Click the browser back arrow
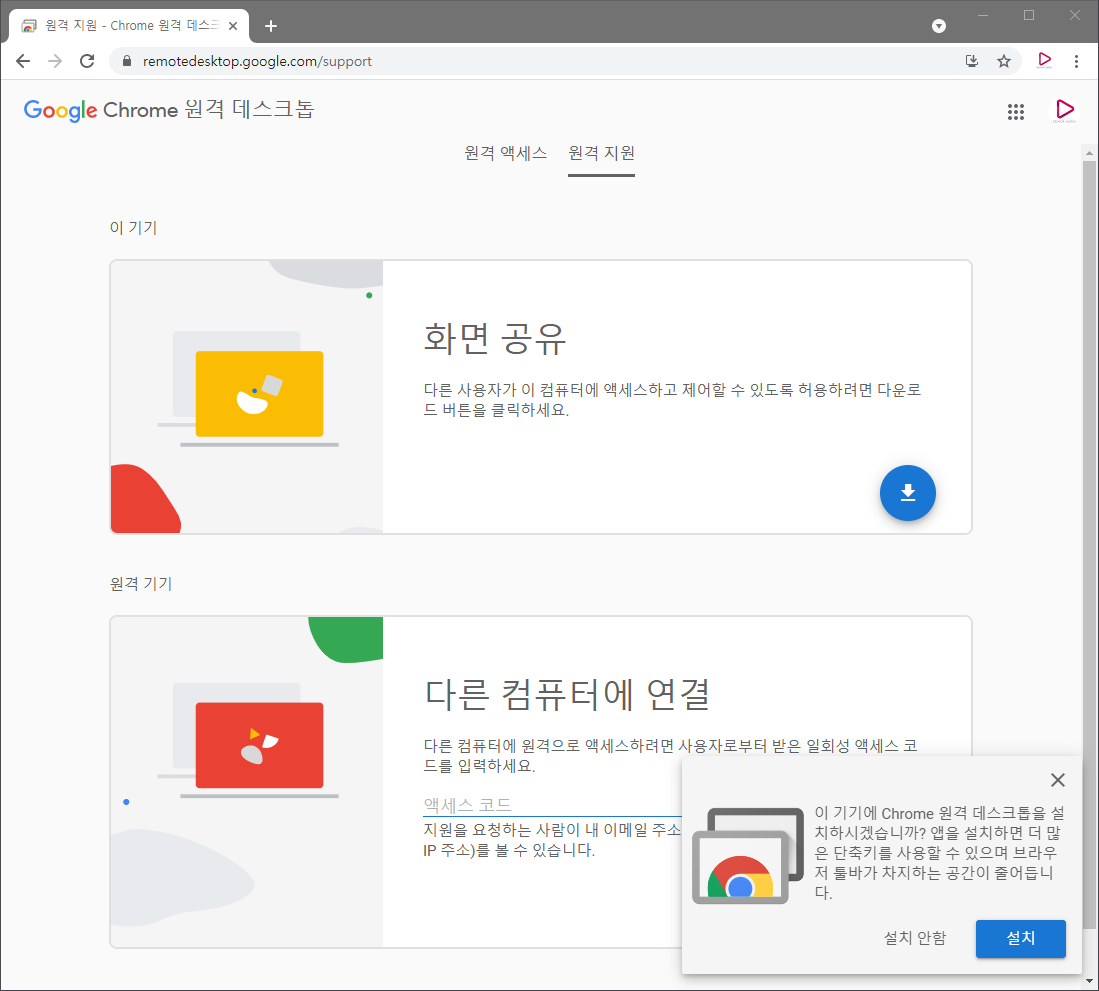 23,61
